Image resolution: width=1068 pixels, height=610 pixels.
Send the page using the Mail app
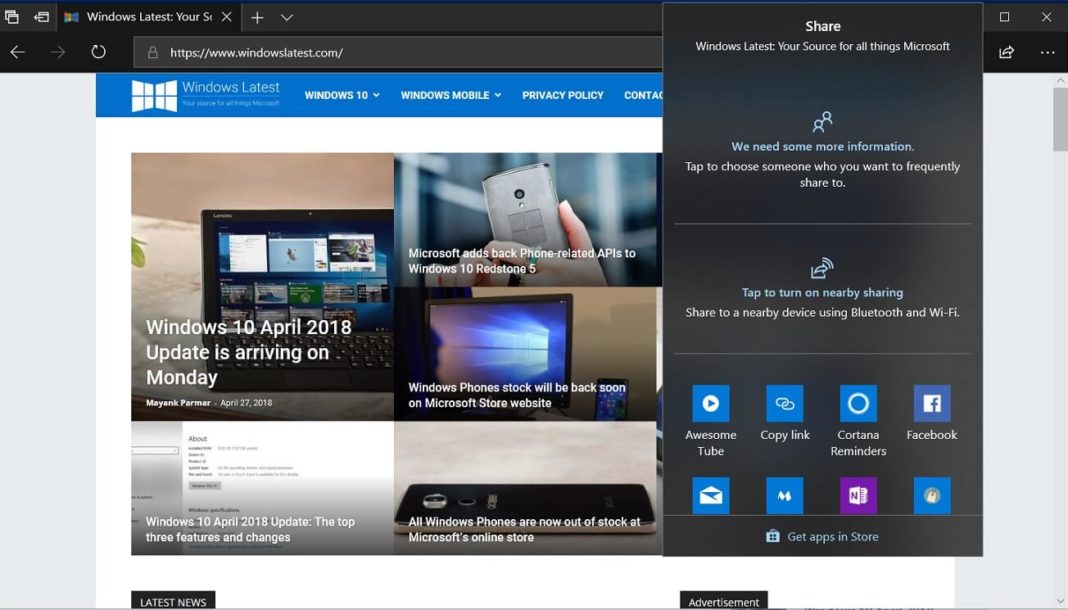pyautogui.click(x=711, y=495)
